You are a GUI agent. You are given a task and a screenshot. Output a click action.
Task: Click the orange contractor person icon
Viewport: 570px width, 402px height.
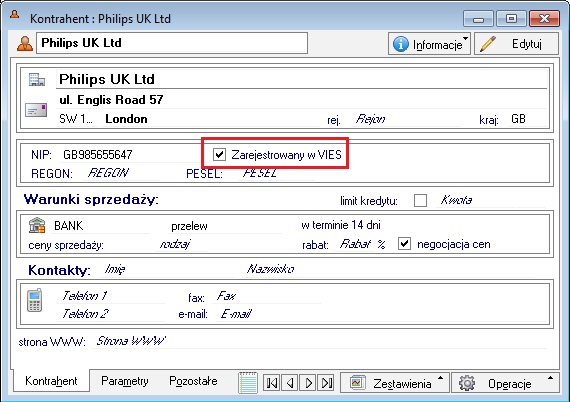[x=25, y=44]
